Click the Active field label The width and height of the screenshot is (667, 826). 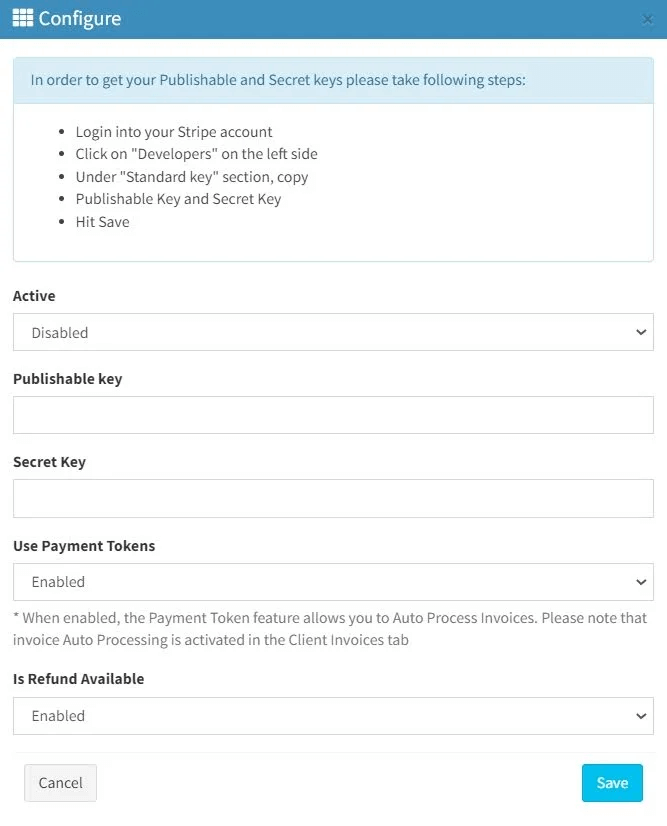click(34, 296)
